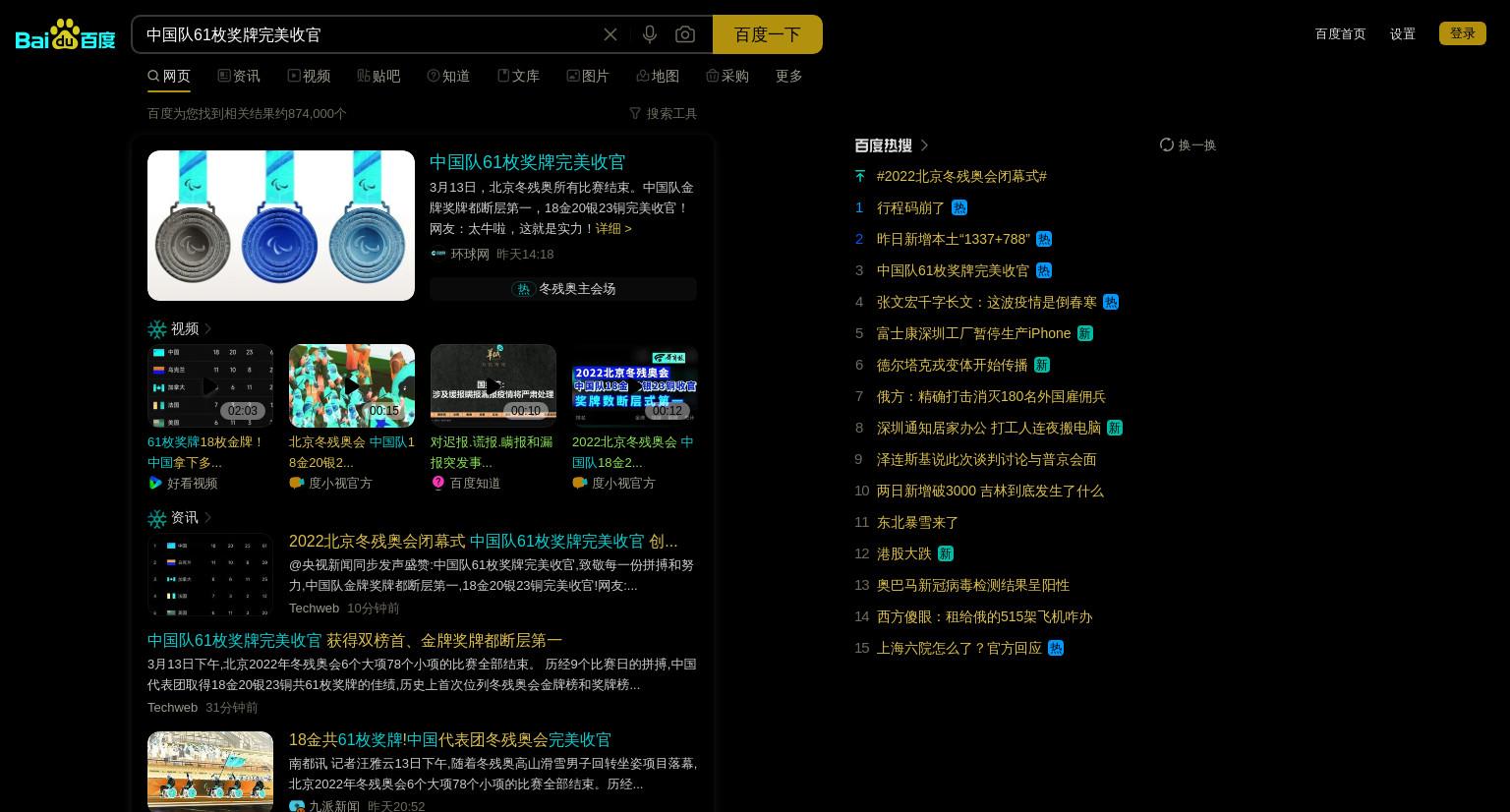Click the snowflake icon beside 视频 section

(157, 329)
